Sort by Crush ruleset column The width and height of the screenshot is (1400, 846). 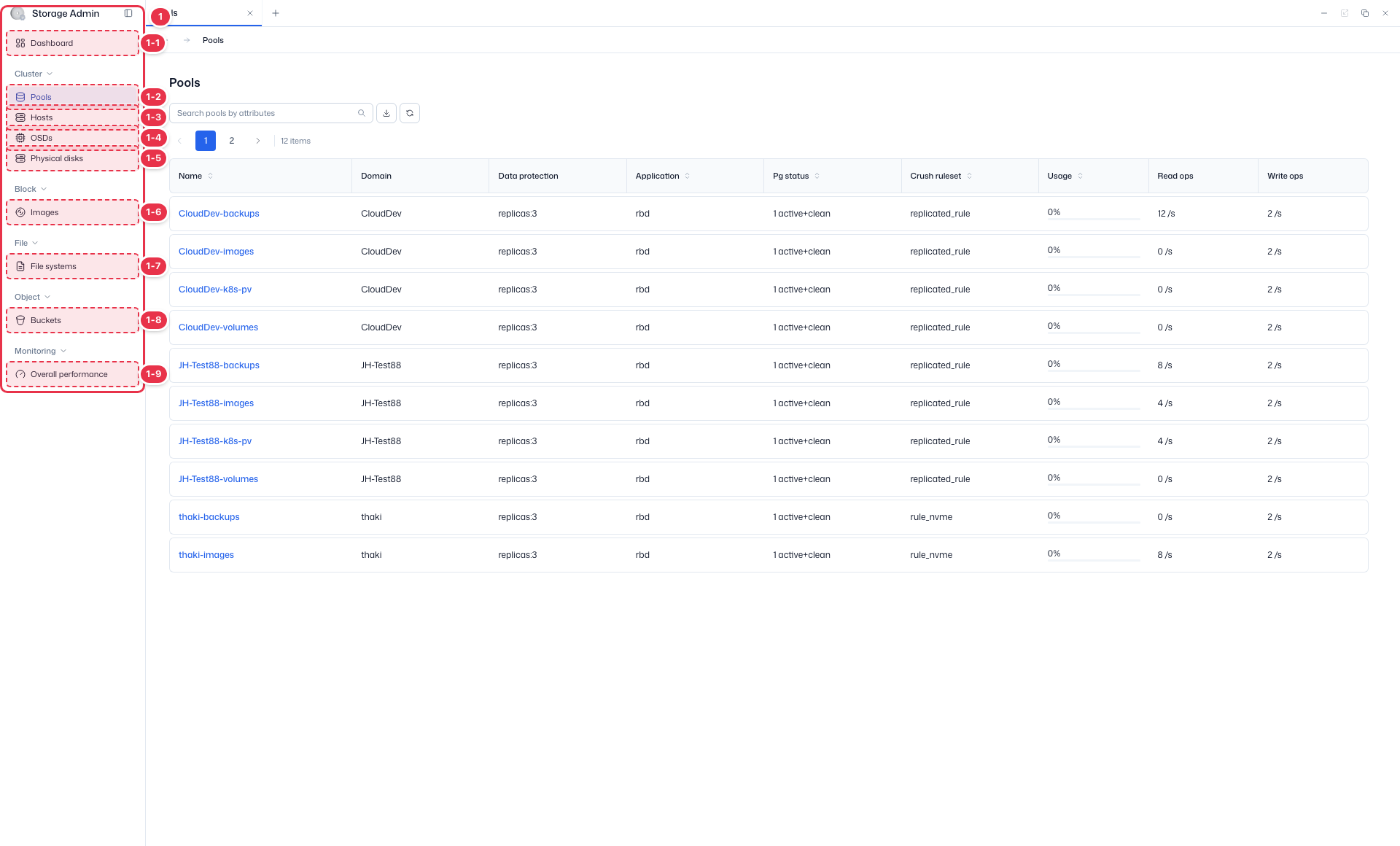click(x=969, y=176)
